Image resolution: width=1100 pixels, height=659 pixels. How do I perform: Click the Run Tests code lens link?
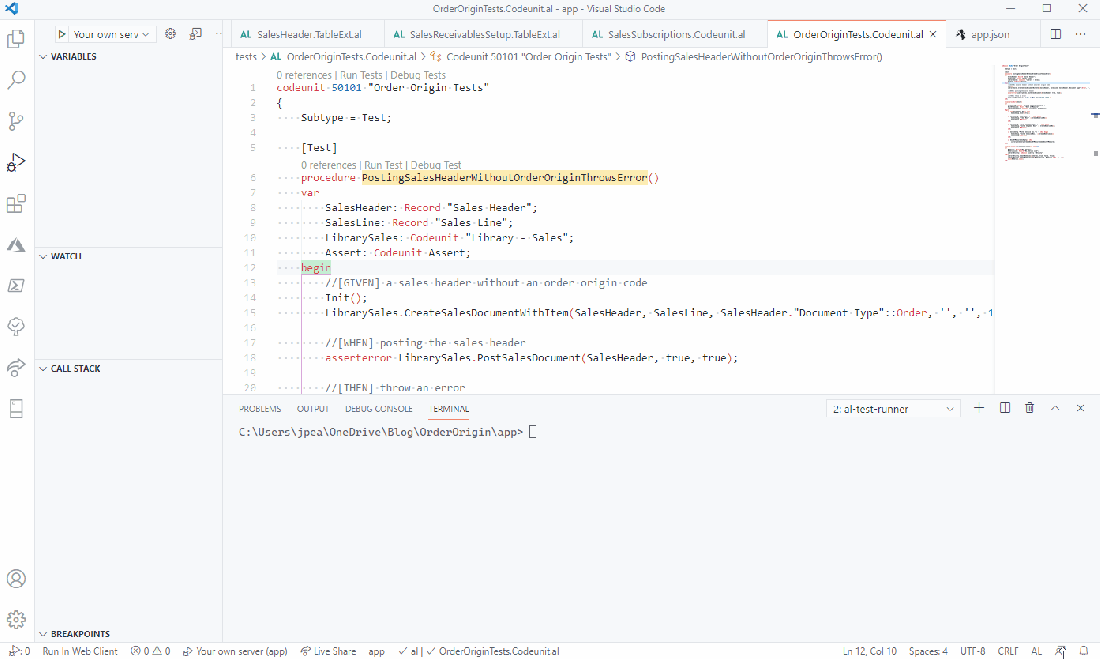tap(361, 75)
